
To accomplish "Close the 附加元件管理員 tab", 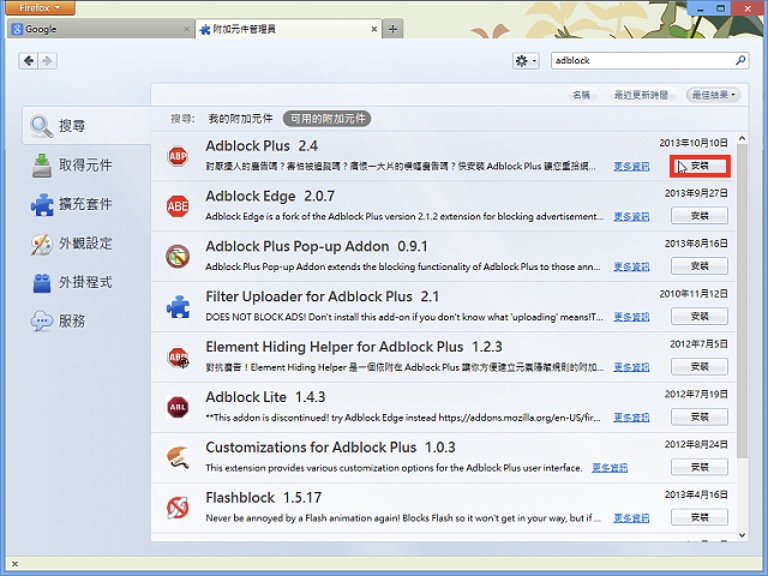I will [374, 29].
